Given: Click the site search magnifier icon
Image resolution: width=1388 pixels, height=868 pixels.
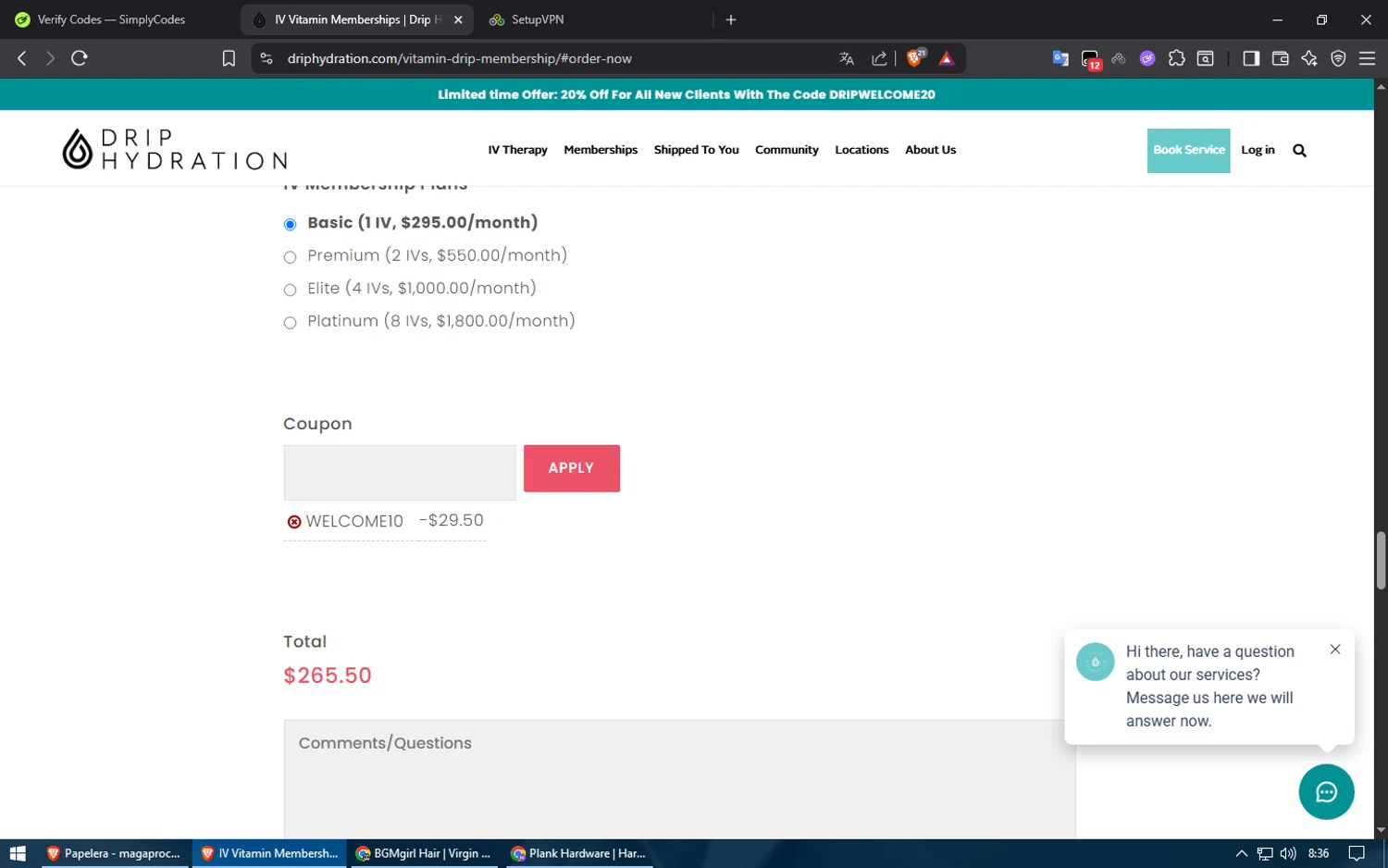Looking at the screenshot, I should [x=1299, y=150].
